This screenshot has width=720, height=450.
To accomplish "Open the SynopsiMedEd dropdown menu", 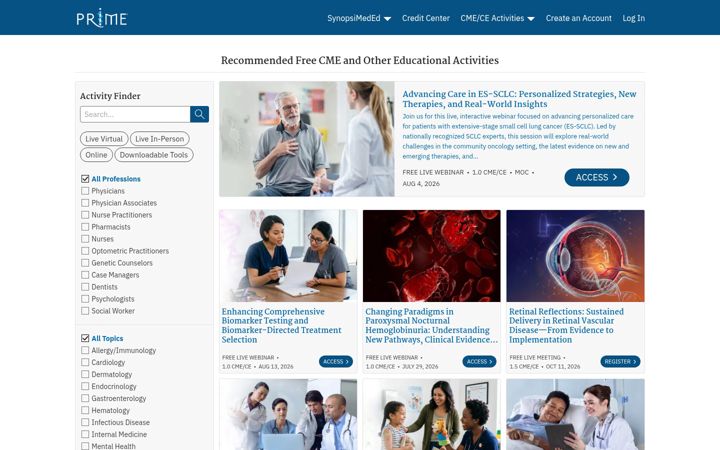I will (359, 18).
